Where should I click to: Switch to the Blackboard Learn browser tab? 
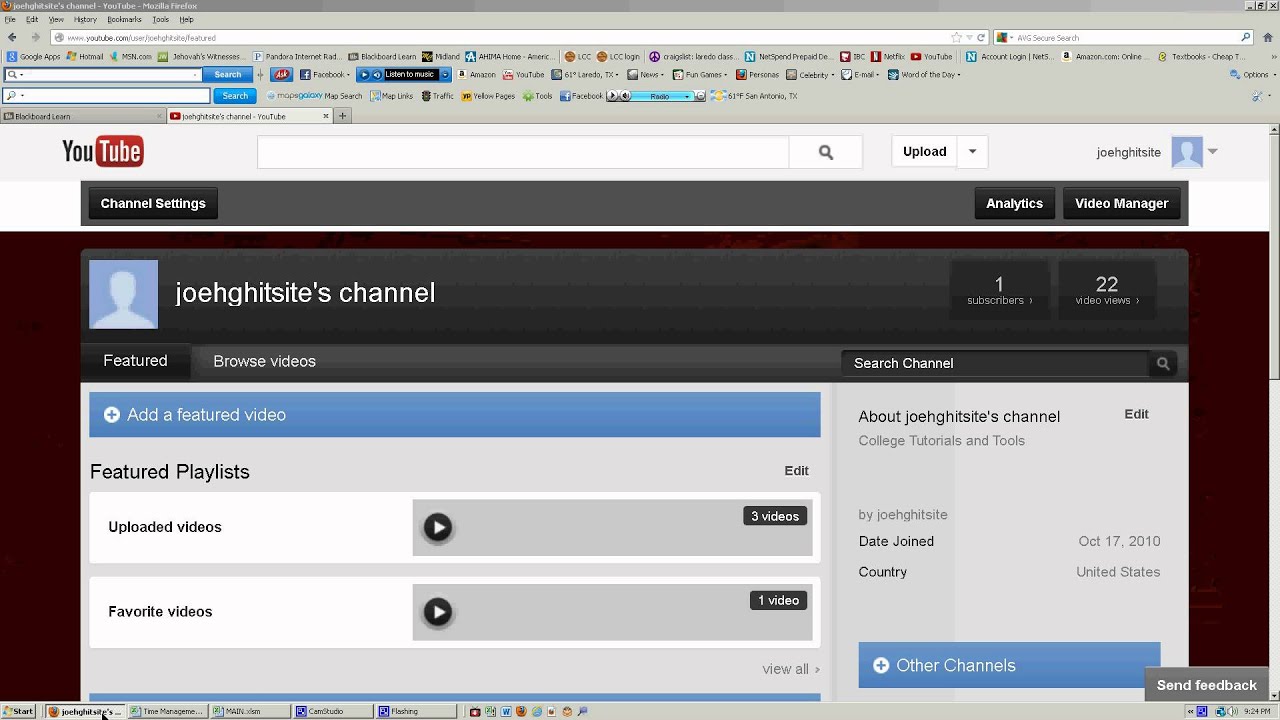80,116
